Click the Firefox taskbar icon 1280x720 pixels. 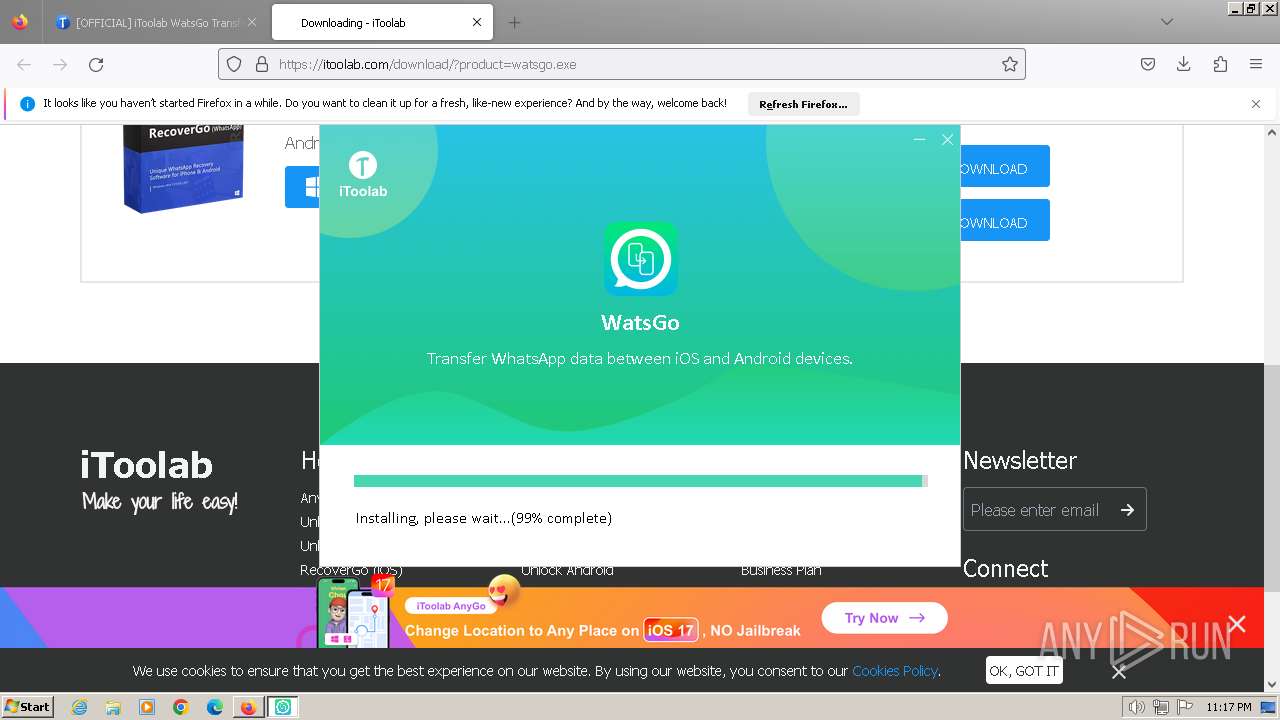click(x=248, y=707)
